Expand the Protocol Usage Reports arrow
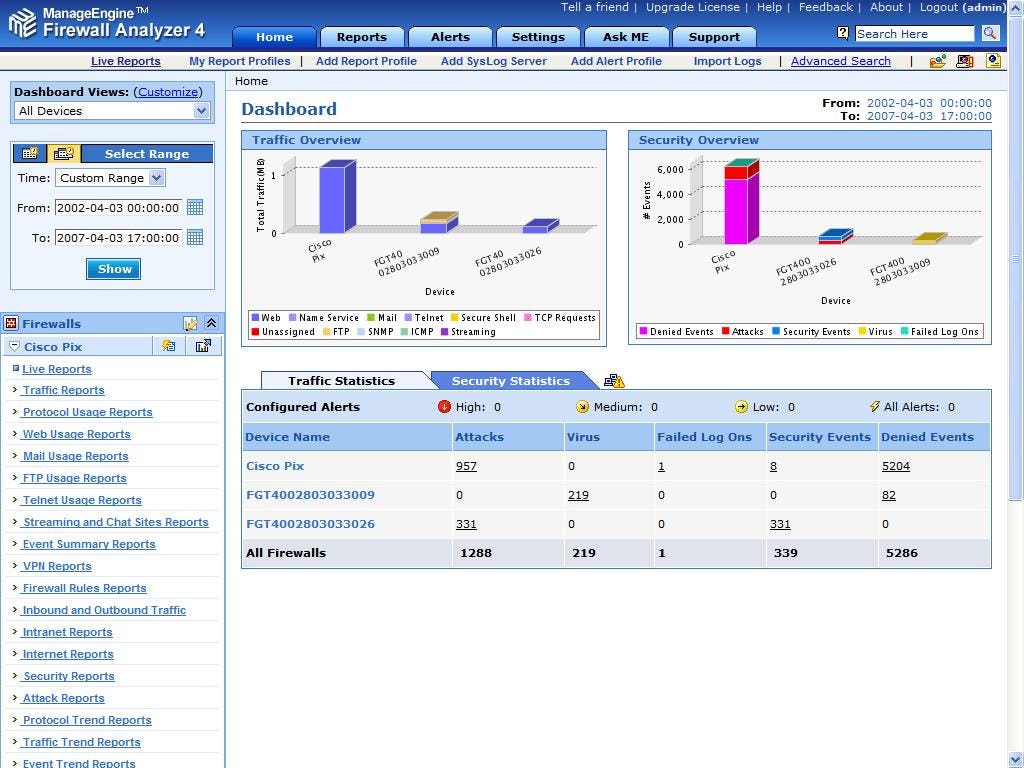1024x768 pixels. [15, 411]
